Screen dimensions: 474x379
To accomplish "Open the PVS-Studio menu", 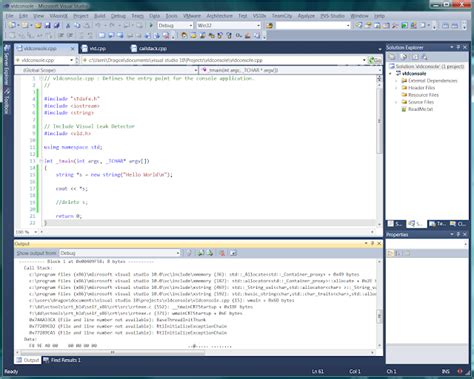I will point(332,16).
